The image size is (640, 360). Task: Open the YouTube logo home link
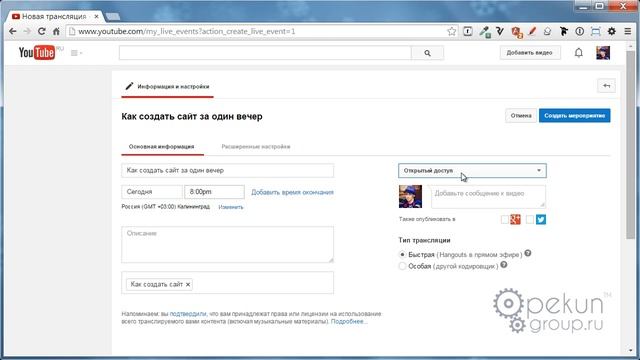pyautogui.click(x=37, y=53)
